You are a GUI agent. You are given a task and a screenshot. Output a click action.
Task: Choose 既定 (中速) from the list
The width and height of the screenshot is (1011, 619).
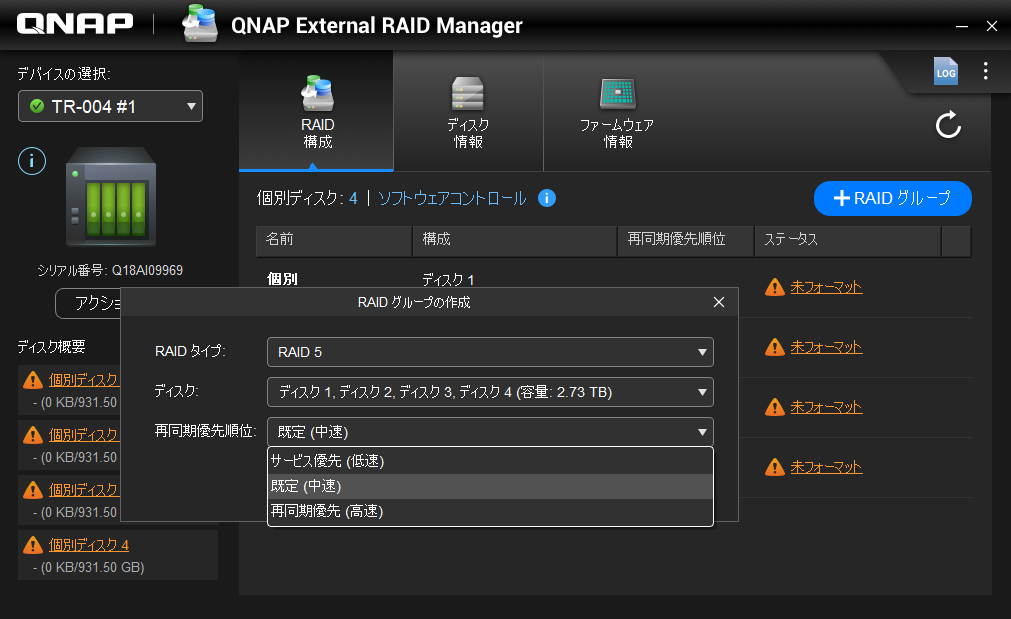pos(490,486)
